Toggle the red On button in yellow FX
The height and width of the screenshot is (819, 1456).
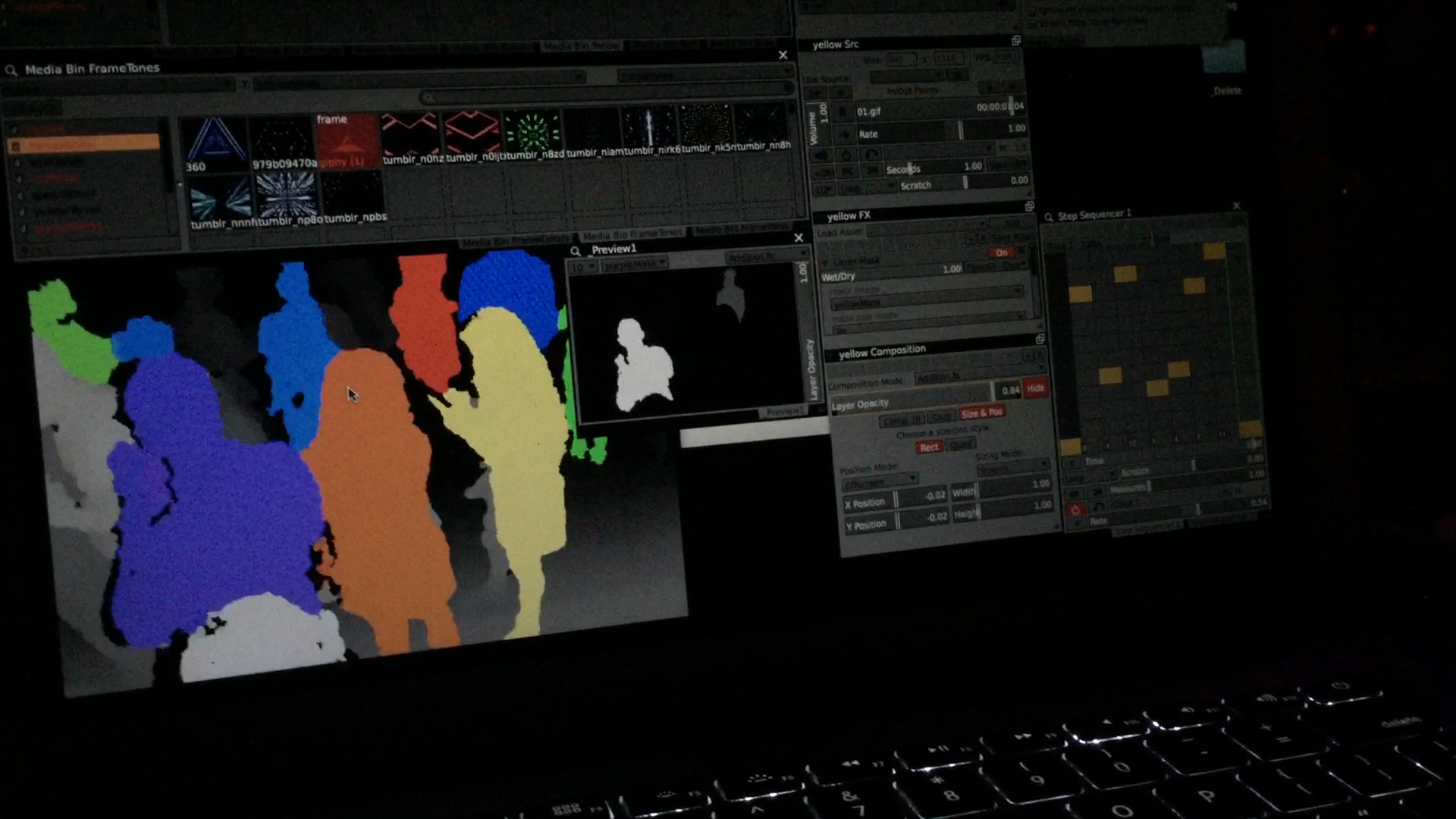coord(1001,253)
